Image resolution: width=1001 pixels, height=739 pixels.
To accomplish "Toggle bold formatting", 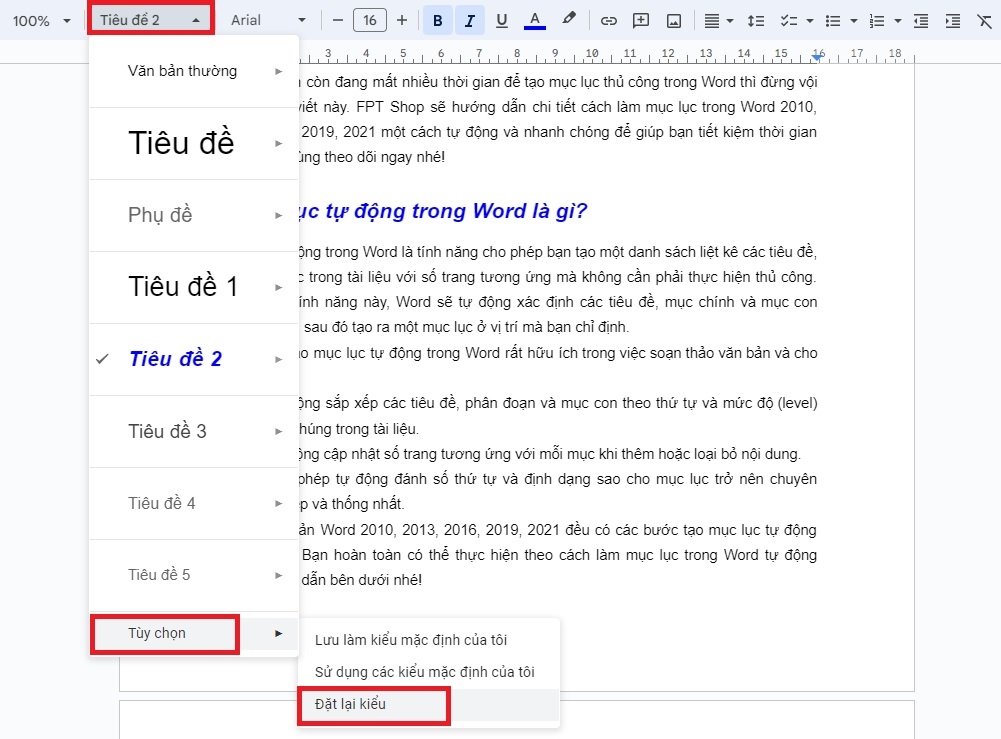I will coord(437,20).
